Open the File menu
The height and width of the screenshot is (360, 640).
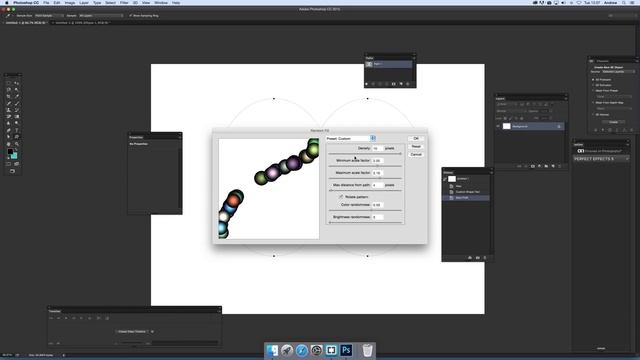click(x=46, y=2)
